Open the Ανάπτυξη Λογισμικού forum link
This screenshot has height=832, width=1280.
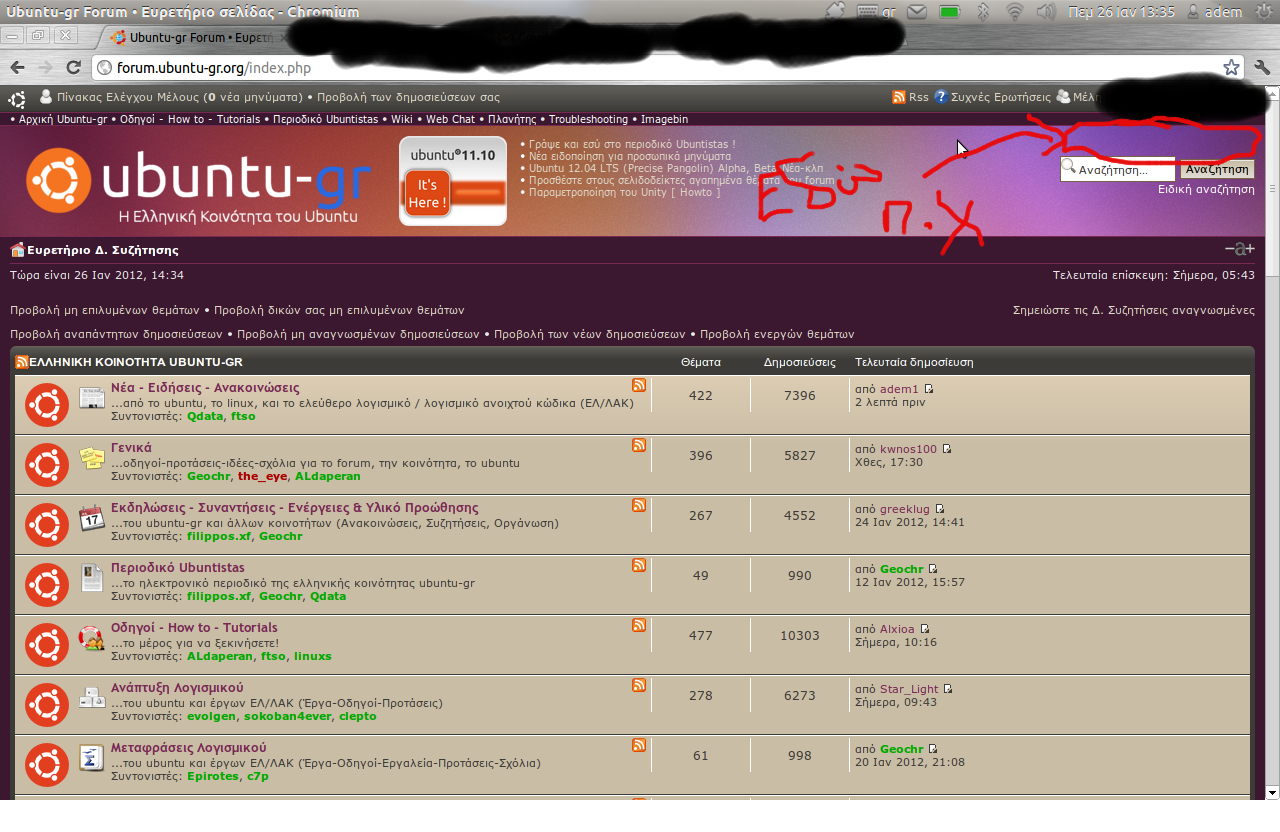click(177, 688)
